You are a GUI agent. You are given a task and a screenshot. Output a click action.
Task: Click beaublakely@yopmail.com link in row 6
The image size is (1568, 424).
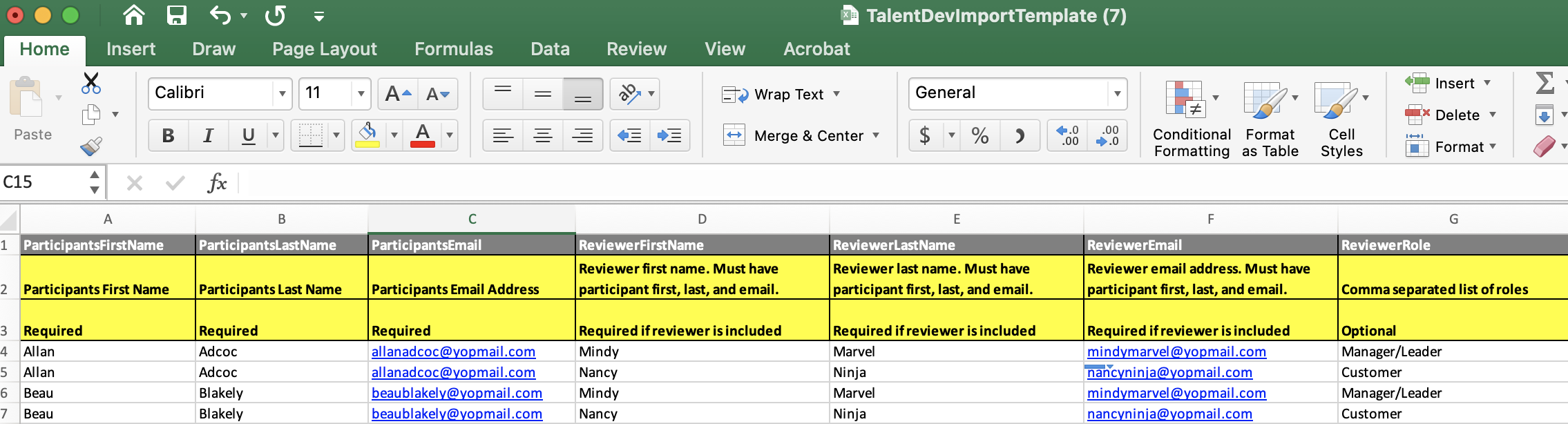(457, 393)
